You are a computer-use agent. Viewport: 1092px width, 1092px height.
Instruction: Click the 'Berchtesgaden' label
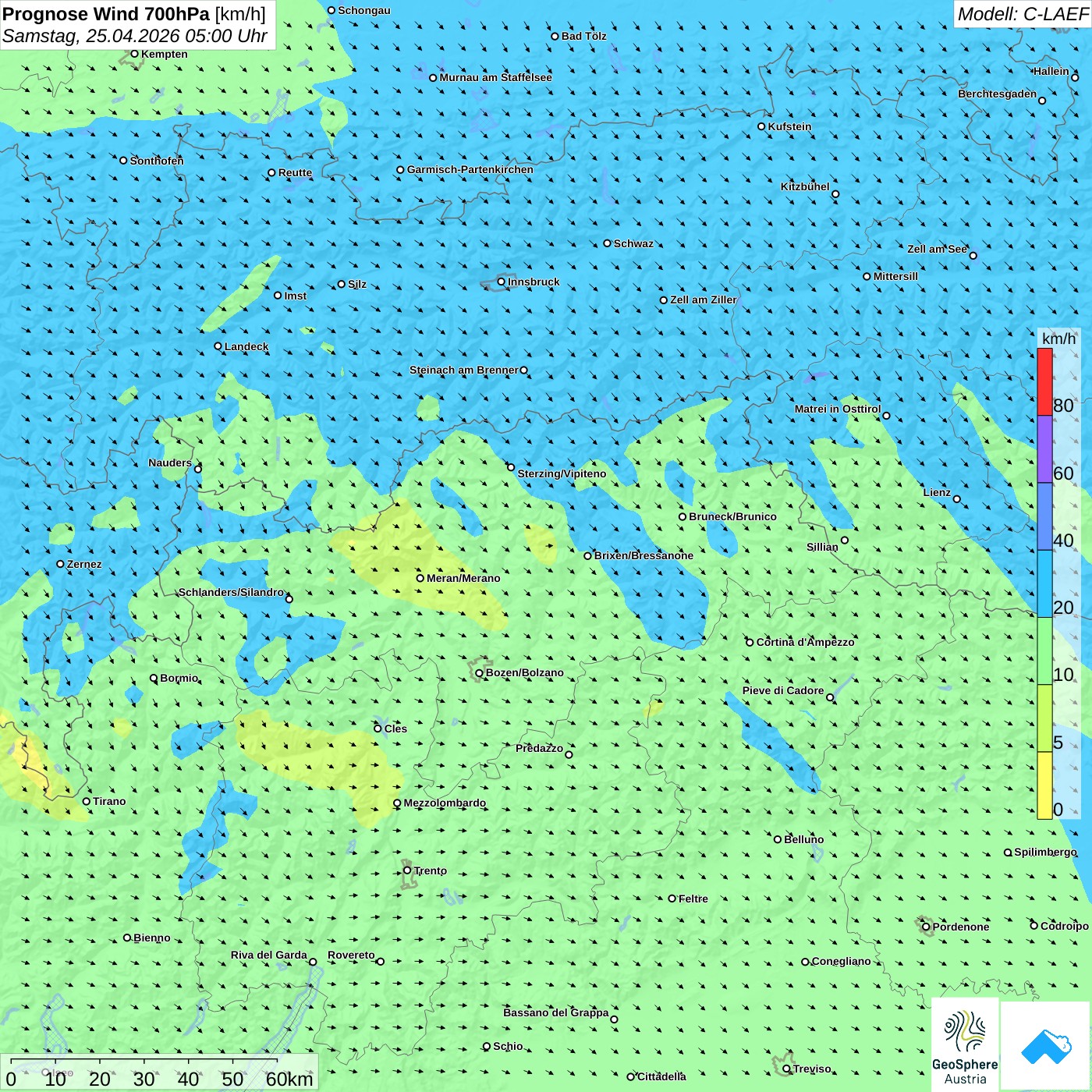(x=998, y=94)
